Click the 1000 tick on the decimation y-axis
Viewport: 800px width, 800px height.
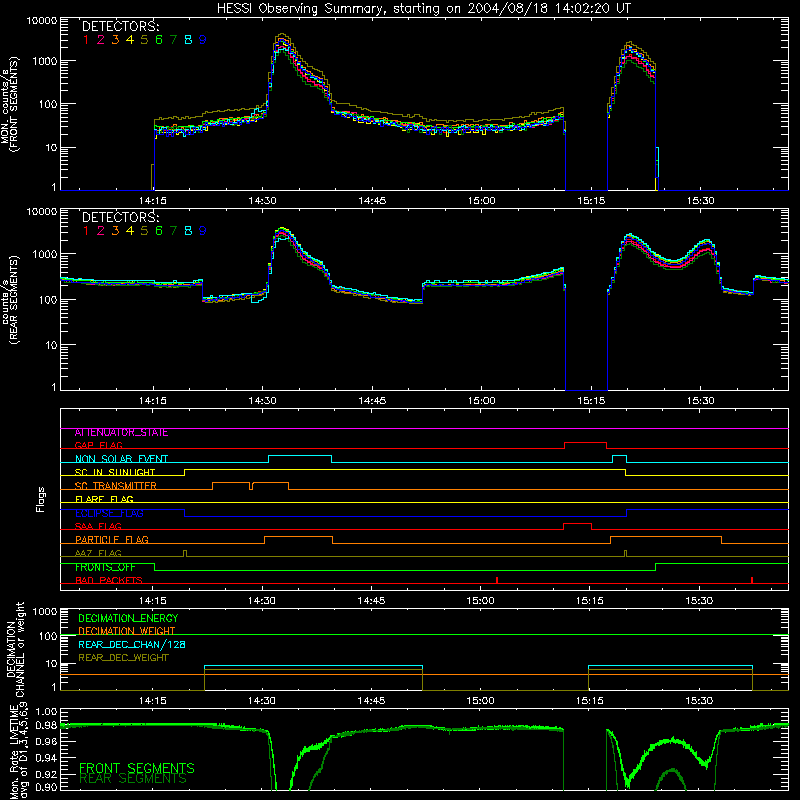[x=45, y=612]
